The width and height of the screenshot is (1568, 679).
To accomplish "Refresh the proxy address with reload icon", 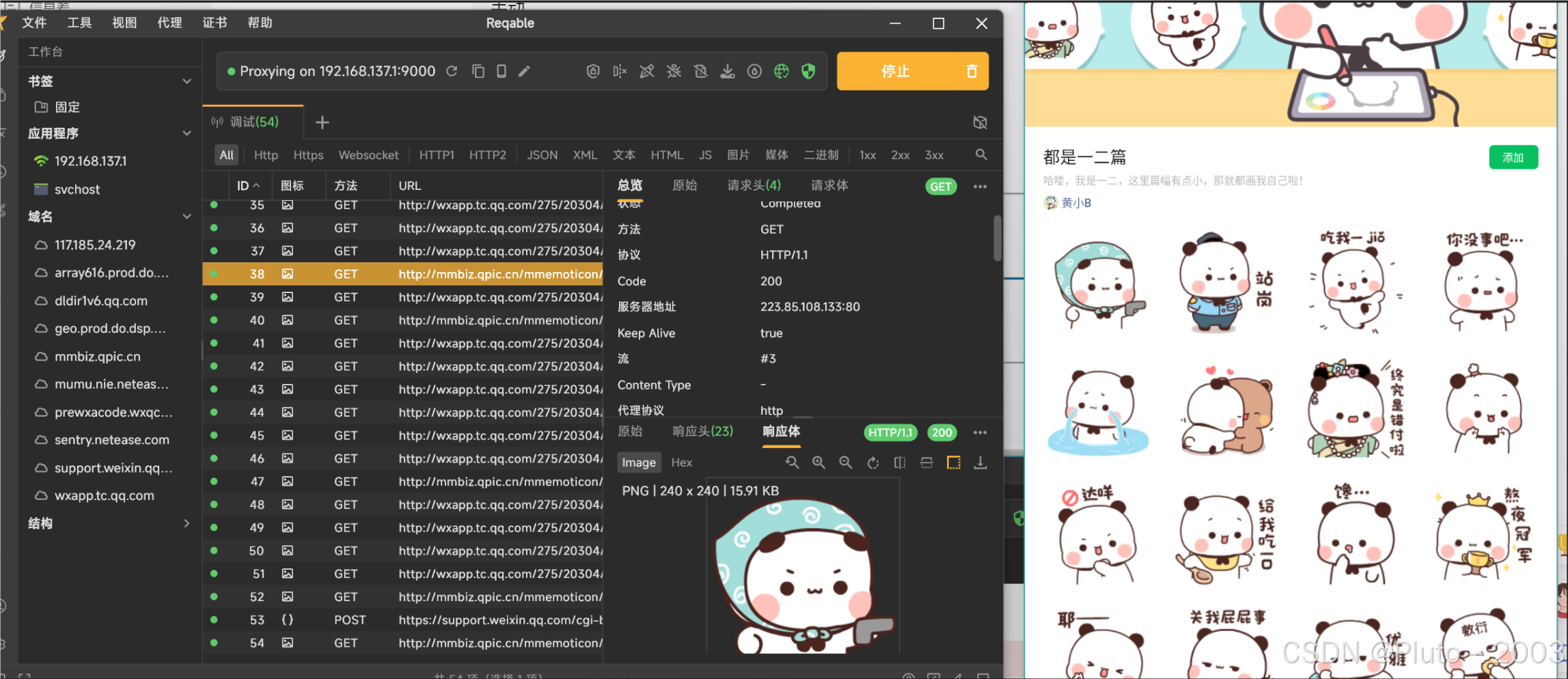I will [452, 71].
